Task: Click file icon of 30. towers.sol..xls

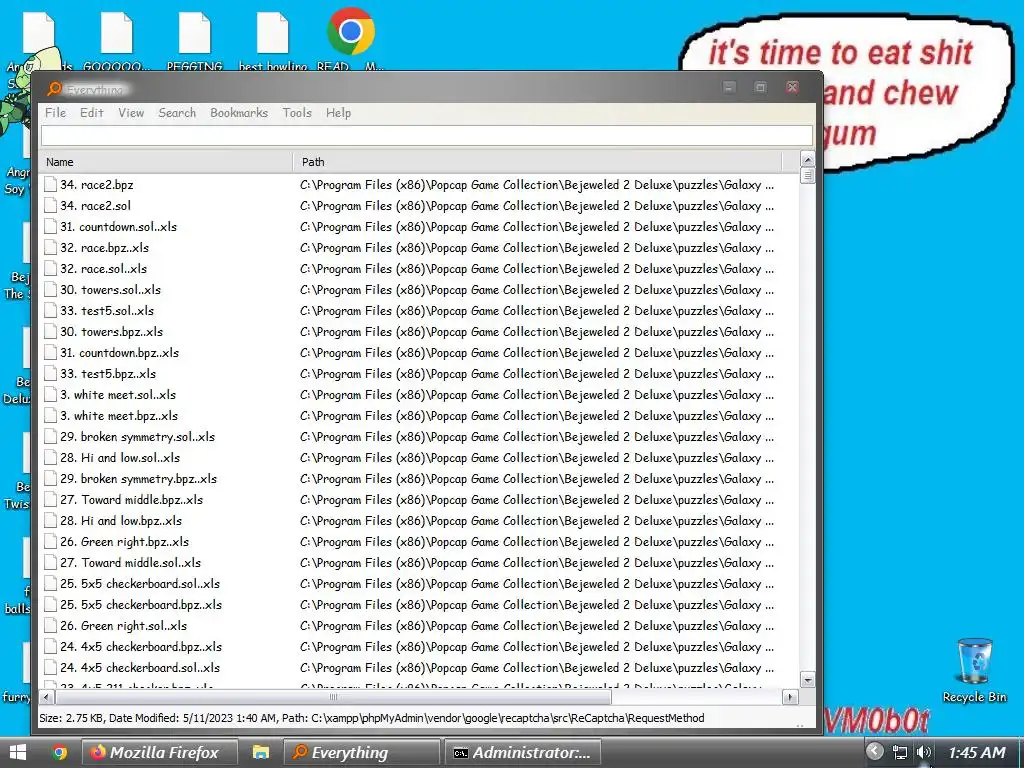Action: pos(50,289)
